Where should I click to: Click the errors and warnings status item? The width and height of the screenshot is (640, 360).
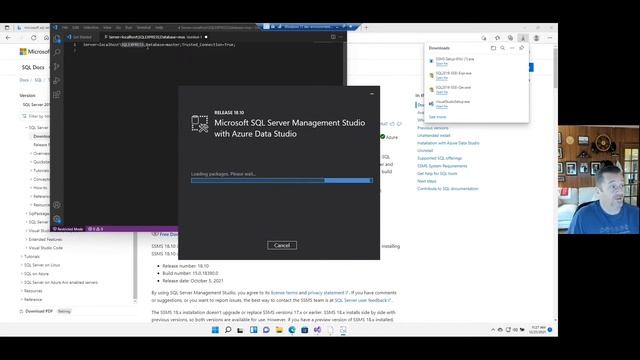[96, 229]
